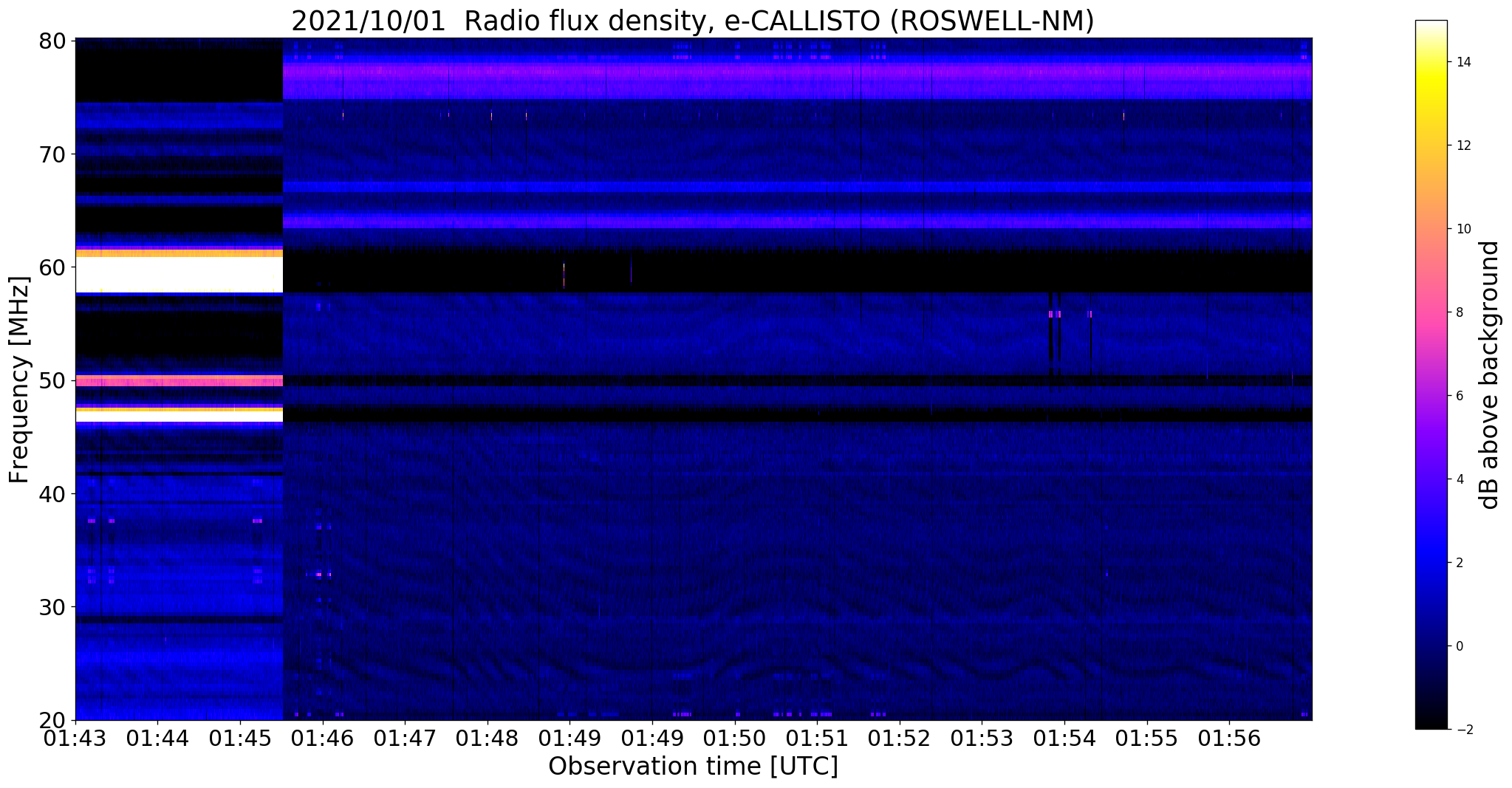The width and height of the screenshot is (1512, 788).
Task: Click the plot title mentioning e-CALLISTO (ROSWELL-NM)
Action: point(692,21)
